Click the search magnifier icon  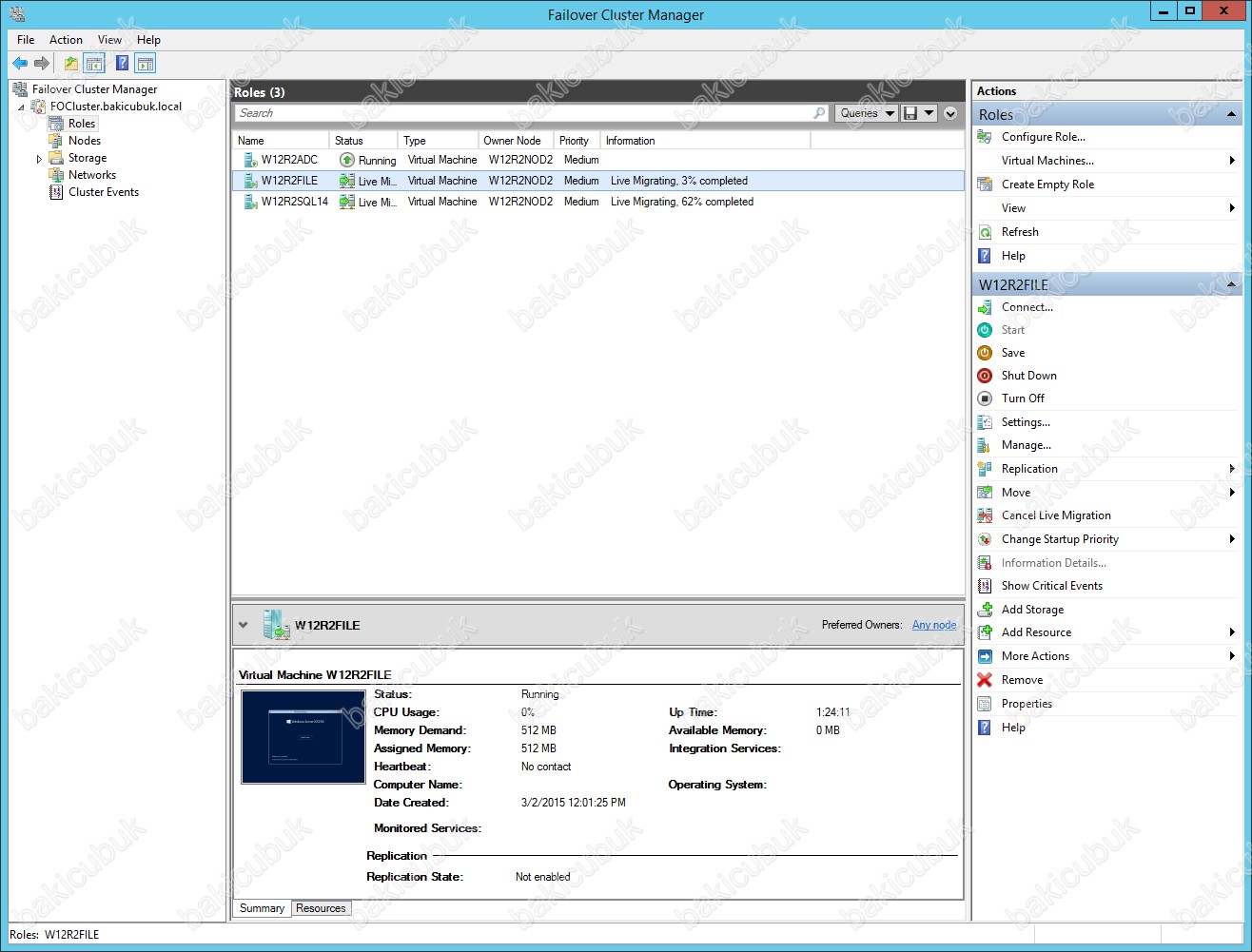pyautogui.click(x=819, y=113)
